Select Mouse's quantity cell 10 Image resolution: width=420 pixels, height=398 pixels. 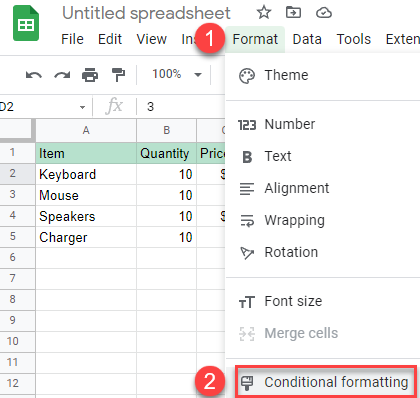coord(166,195)
